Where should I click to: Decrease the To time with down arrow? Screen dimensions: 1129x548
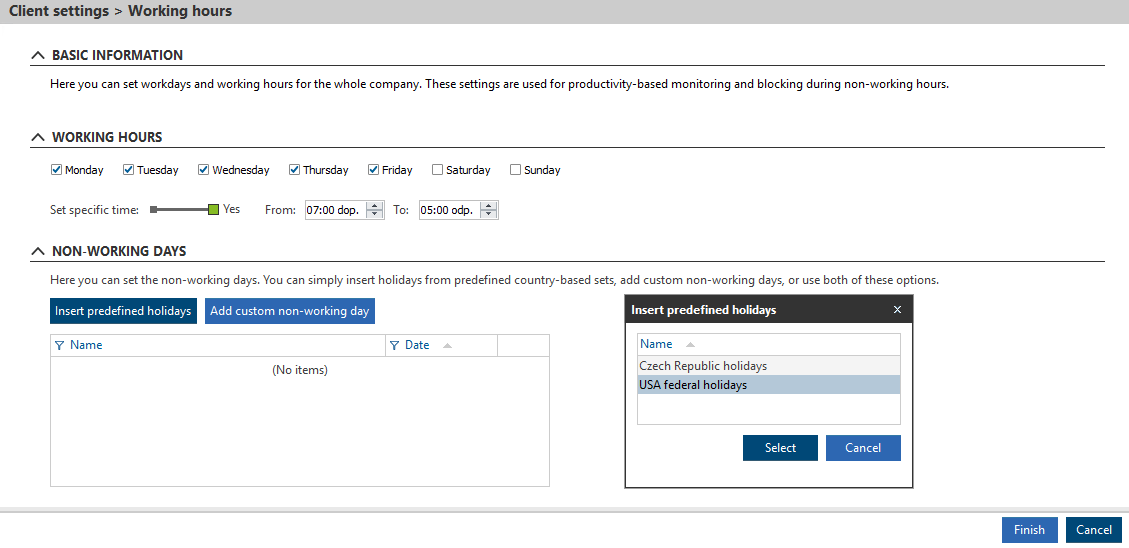tap(488, 214)
